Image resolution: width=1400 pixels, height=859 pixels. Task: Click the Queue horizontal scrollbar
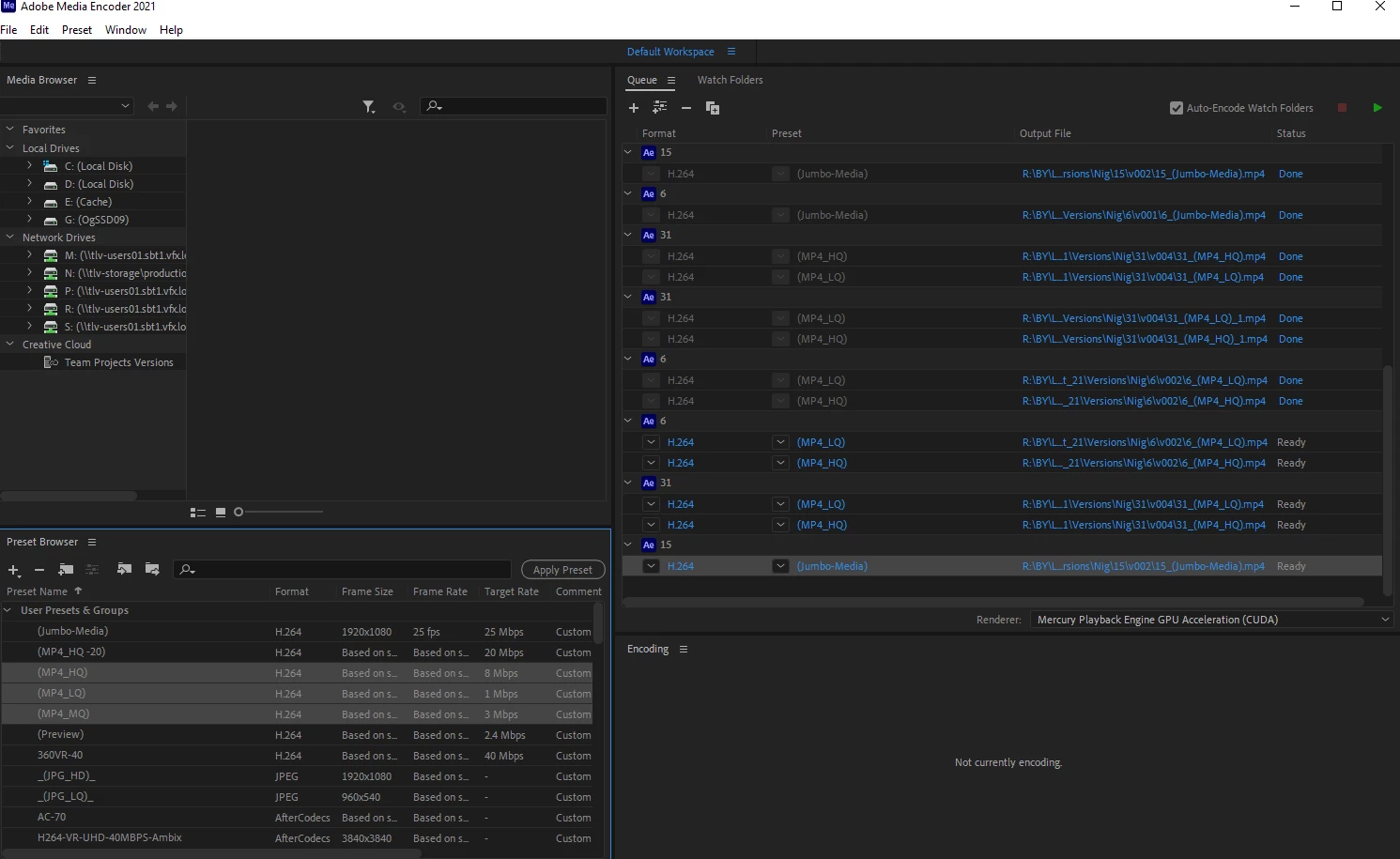(992, 602)
